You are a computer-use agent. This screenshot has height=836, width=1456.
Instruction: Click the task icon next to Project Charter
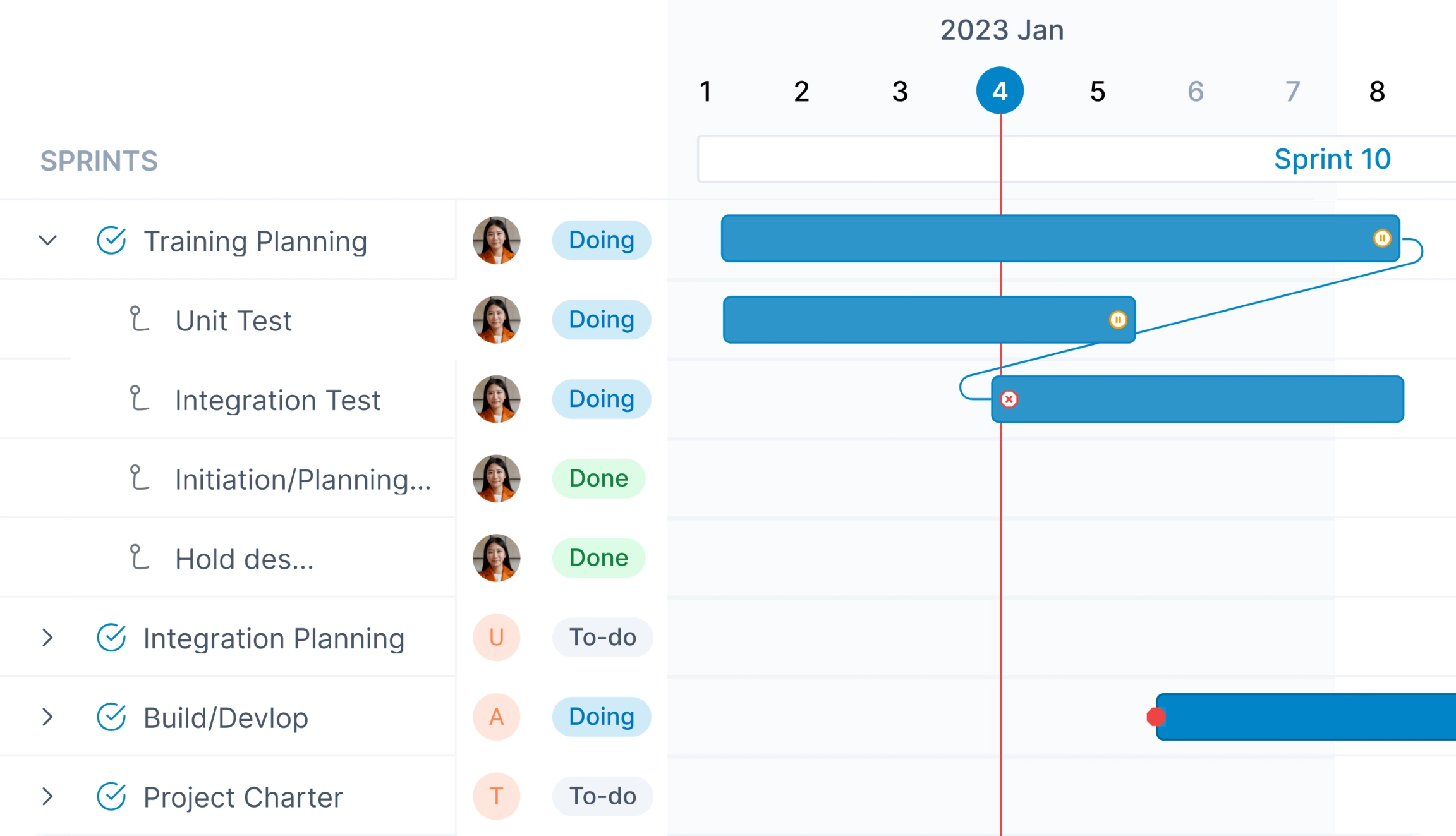[111, 797]
